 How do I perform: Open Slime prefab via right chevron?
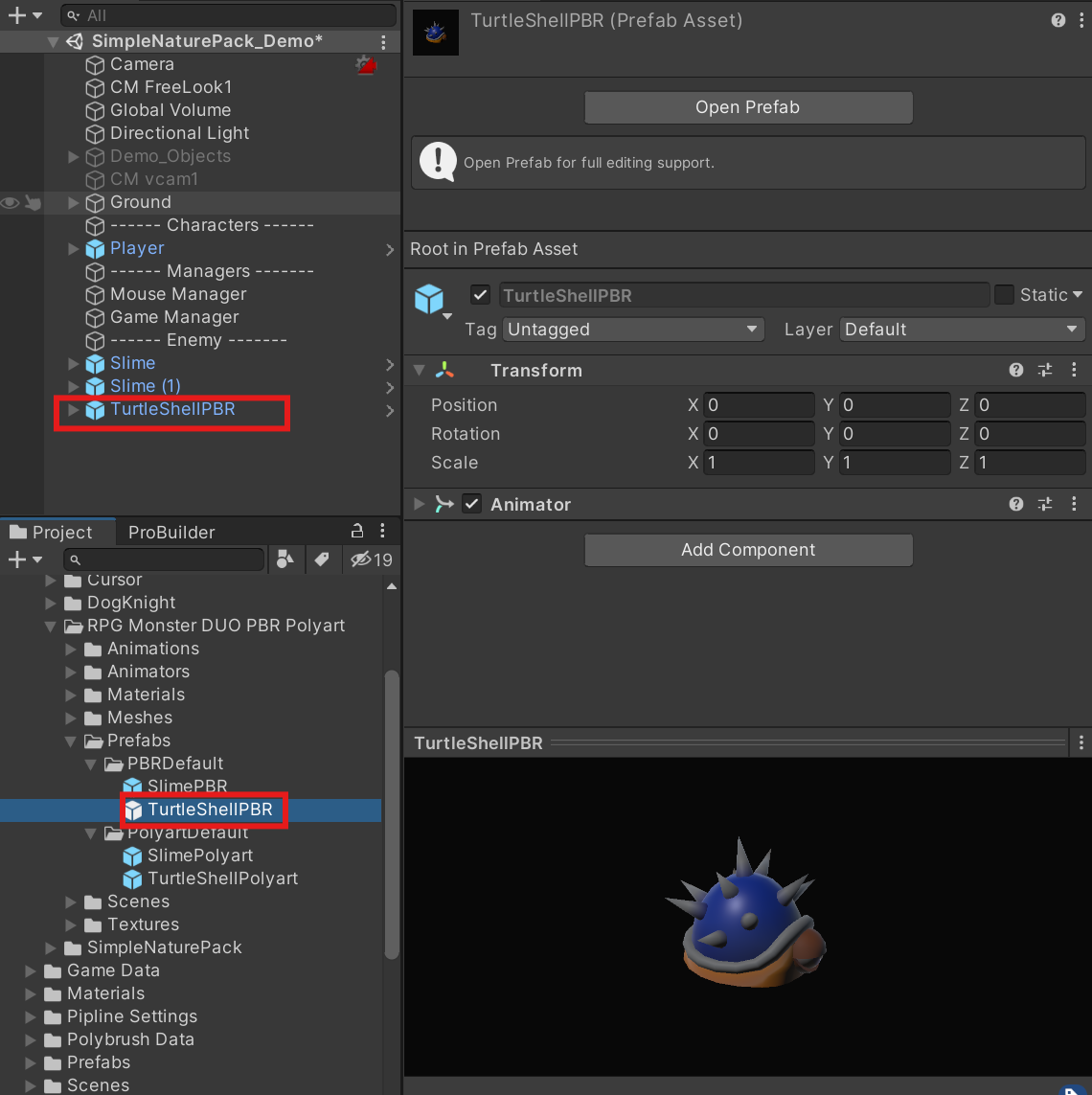click(x=390, y=364)
